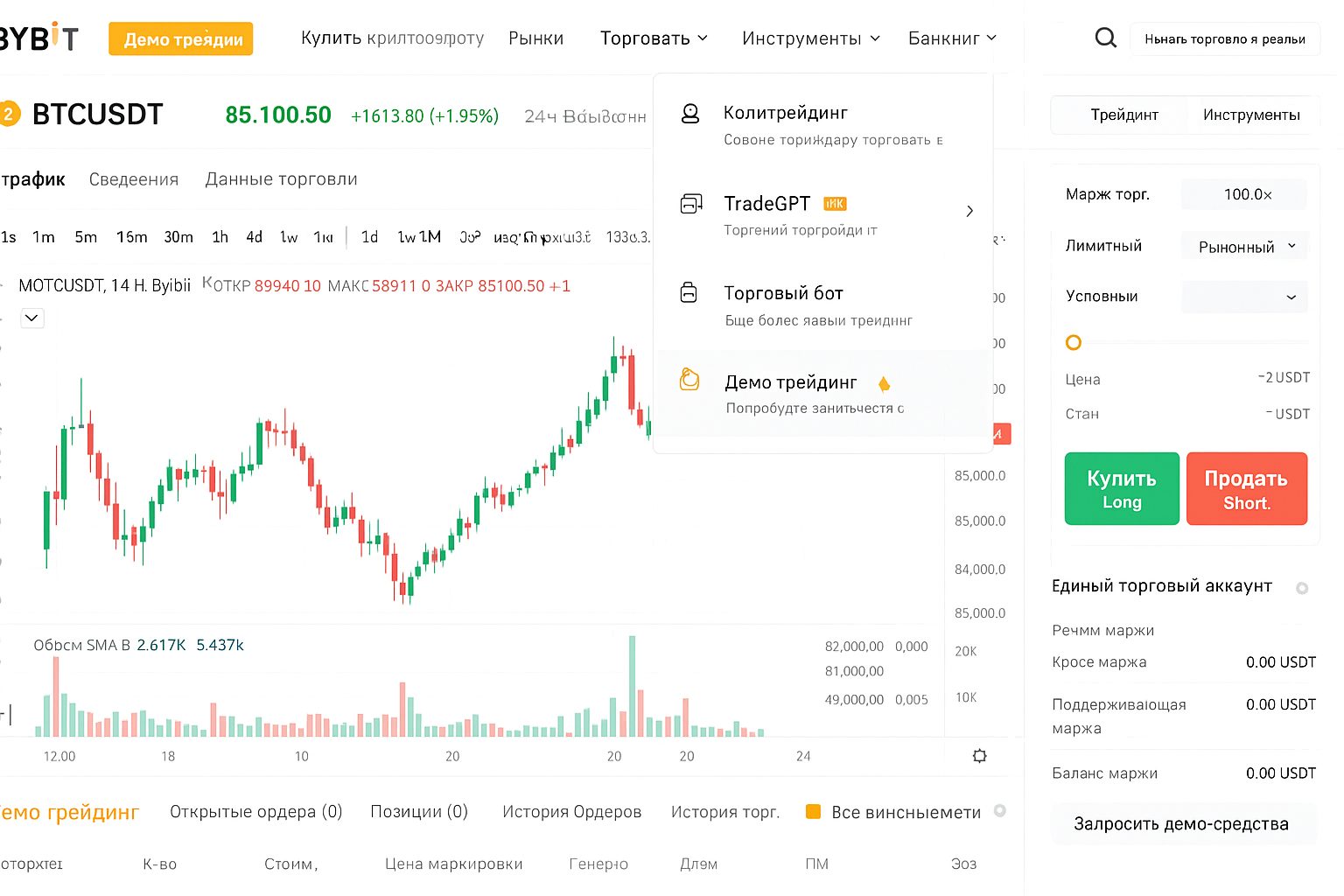The image size is (1344, 896).
Task: Click the К-во column header
Action: tap(160, 864)
